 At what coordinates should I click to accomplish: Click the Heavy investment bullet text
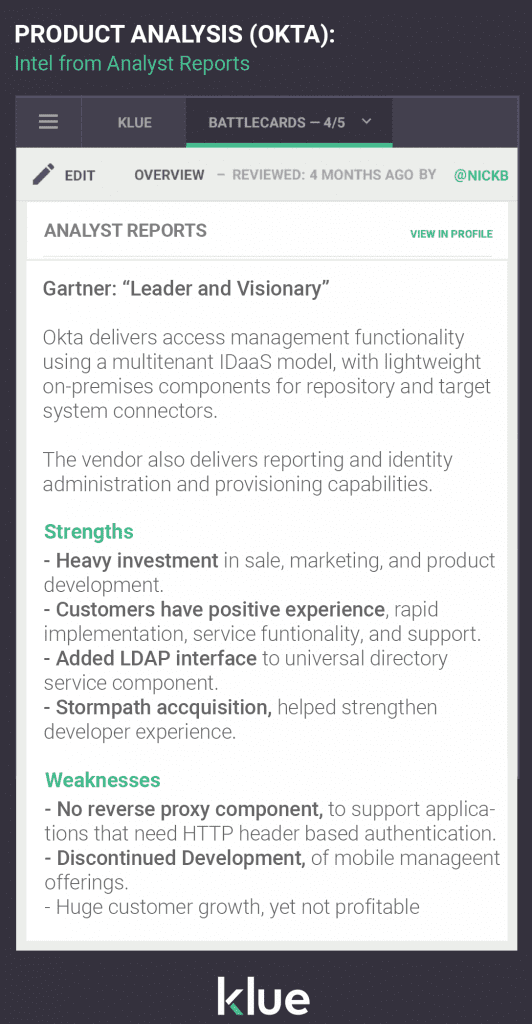pyautogui.click(x=270, y=571)
